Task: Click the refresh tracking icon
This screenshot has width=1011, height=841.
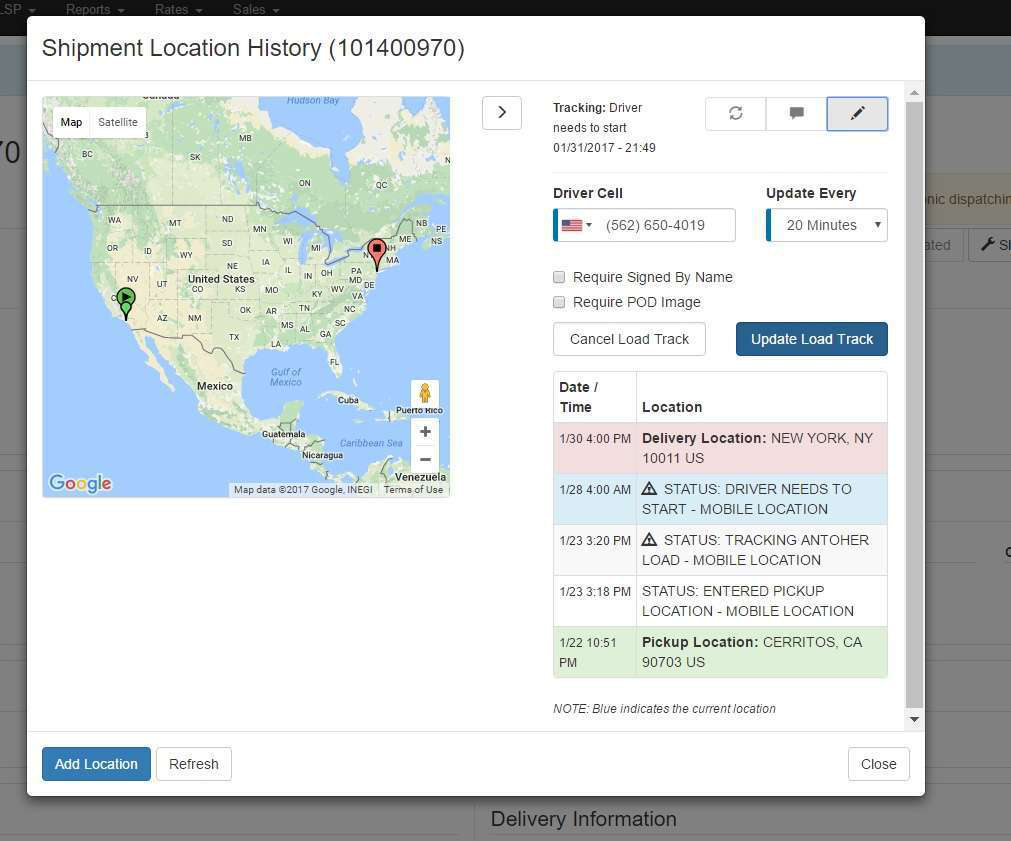Action: point(735,113)
